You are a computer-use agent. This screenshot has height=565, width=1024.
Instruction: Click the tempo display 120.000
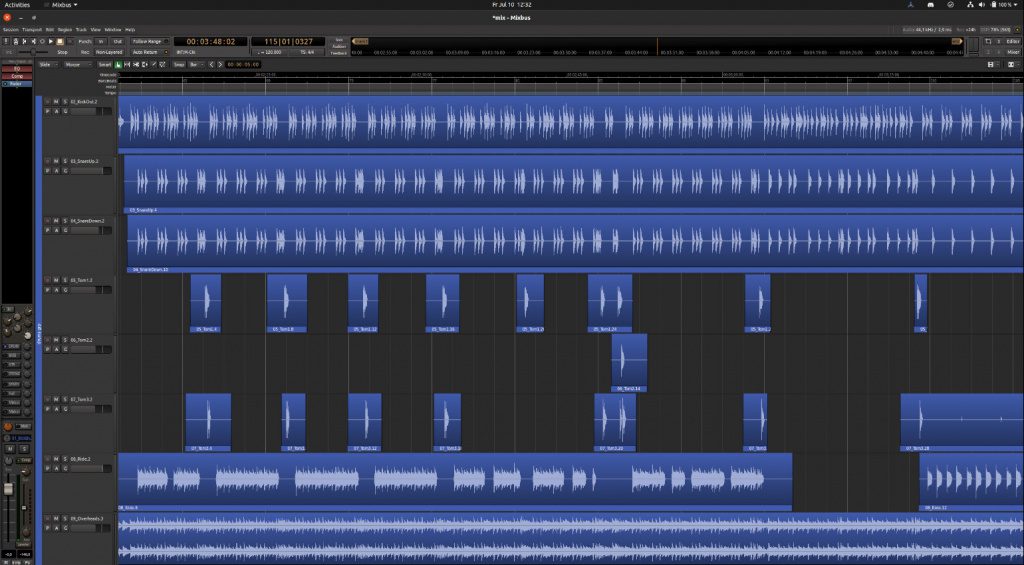(x=269, y=52)
